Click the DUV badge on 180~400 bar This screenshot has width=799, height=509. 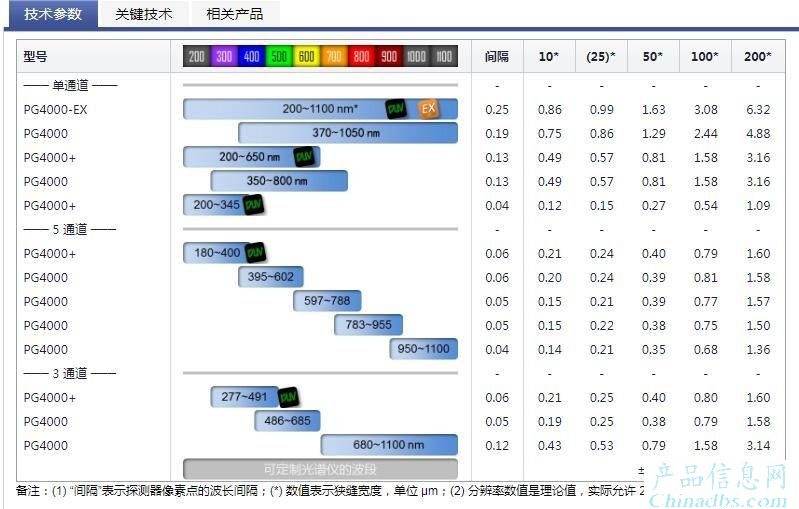tap(255, 252)
